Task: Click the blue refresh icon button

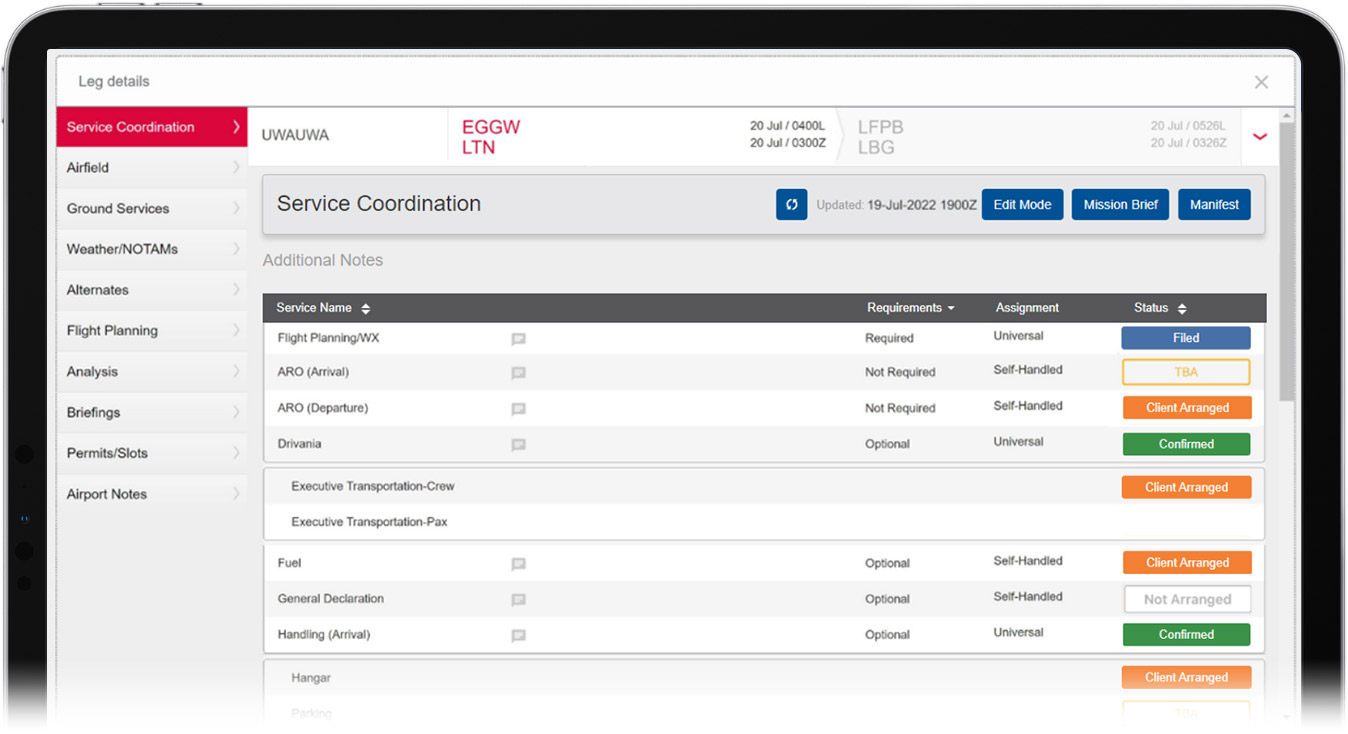Action: click(791, 204)
